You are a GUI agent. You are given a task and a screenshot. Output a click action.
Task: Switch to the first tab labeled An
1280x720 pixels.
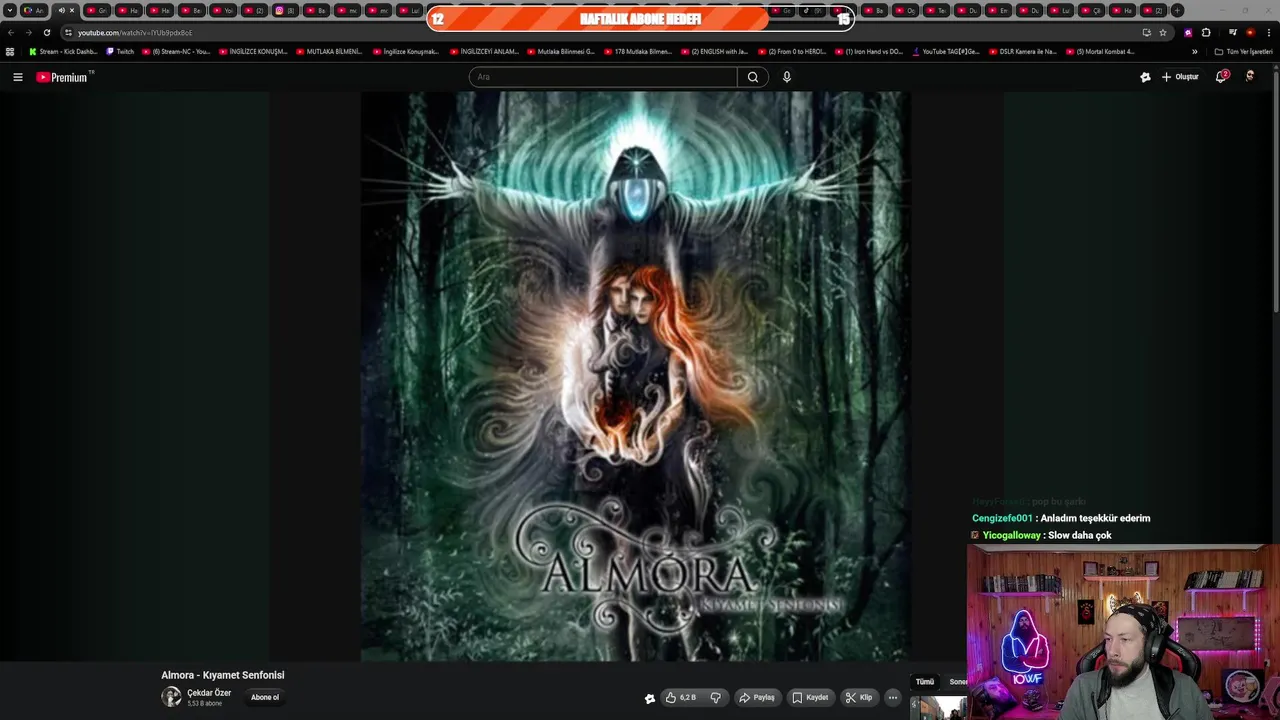(x=34, y=10)
